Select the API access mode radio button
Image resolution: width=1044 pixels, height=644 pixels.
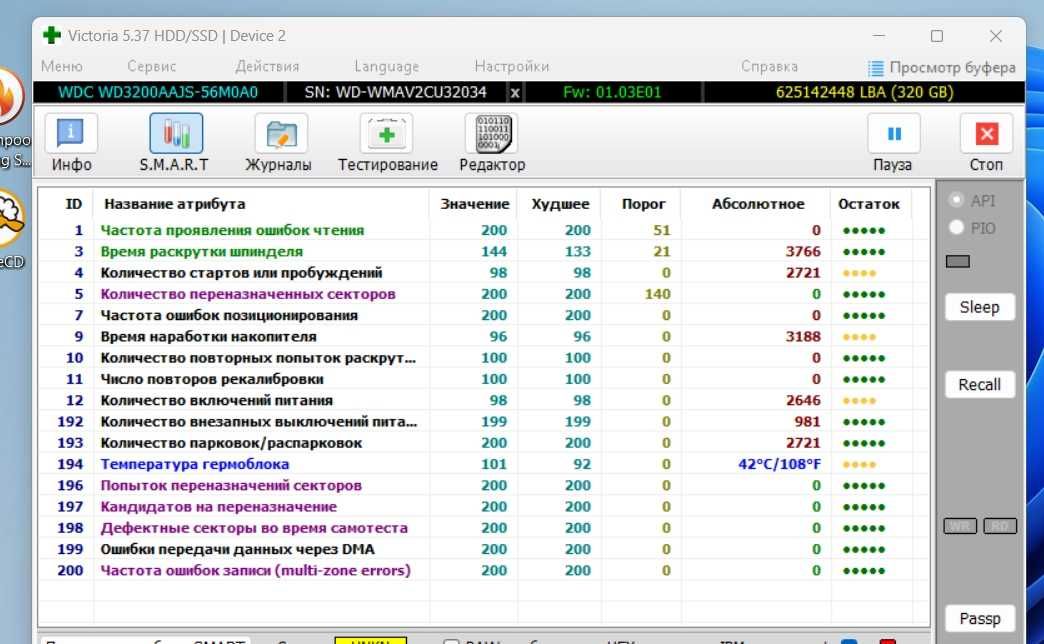(x=956, y=200)
